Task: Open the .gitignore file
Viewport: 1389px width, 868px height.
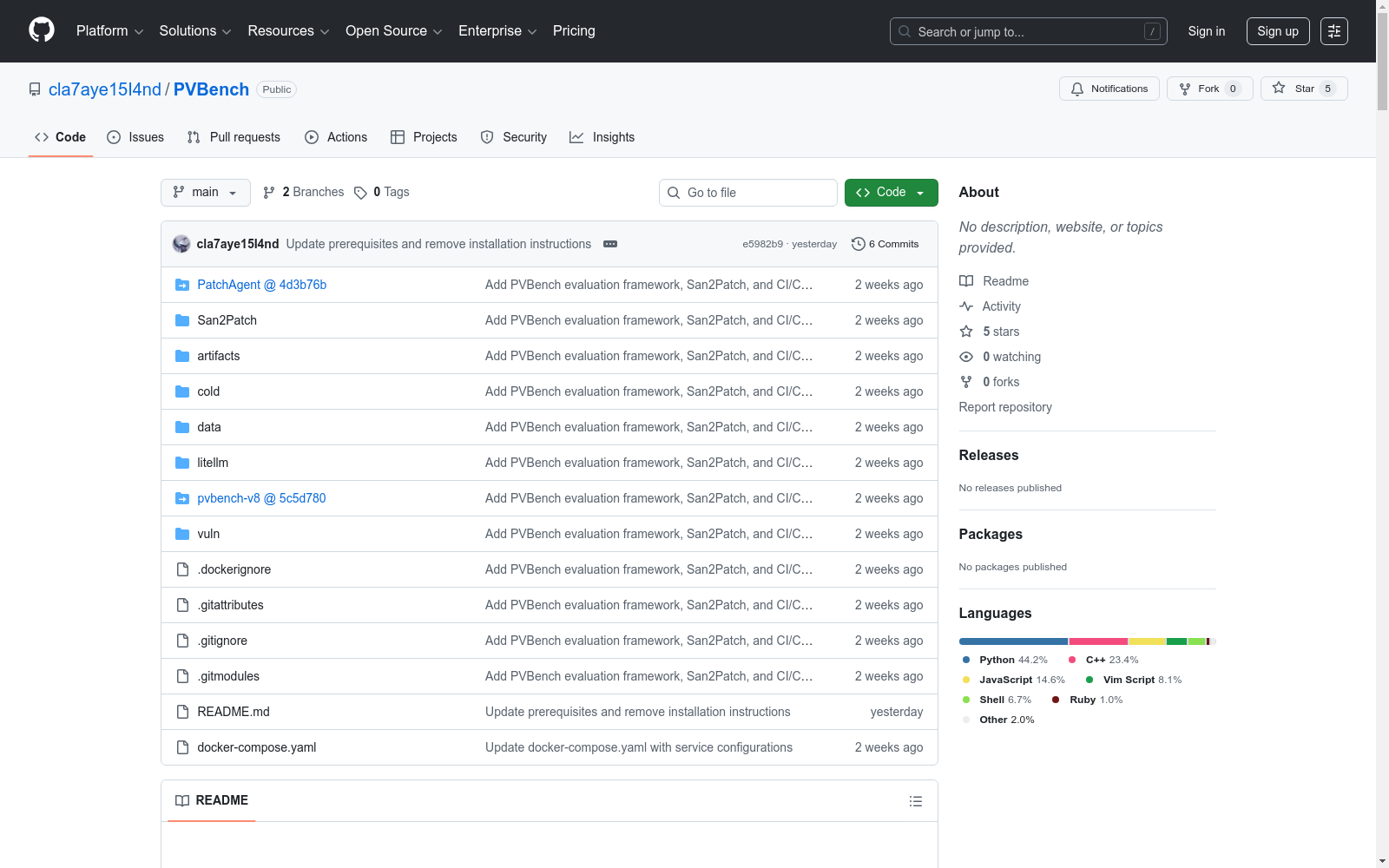Action: (x=222, y=641)
